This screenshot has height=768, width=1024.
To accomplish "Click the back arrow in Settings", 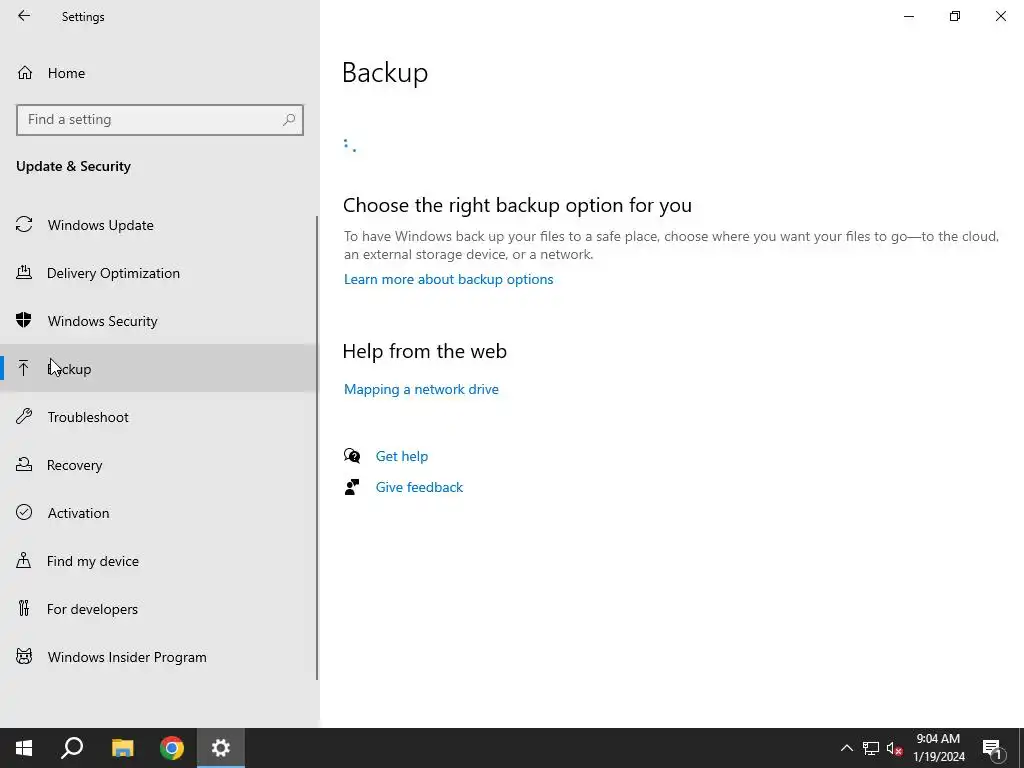I will [x=24, y=16].
